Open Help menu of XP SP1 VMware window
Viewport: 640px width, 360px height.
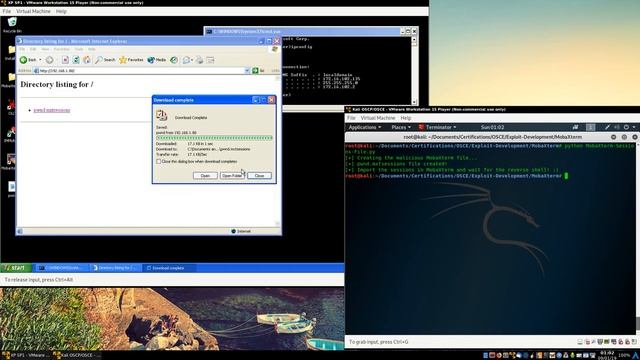tap(61, 11)
